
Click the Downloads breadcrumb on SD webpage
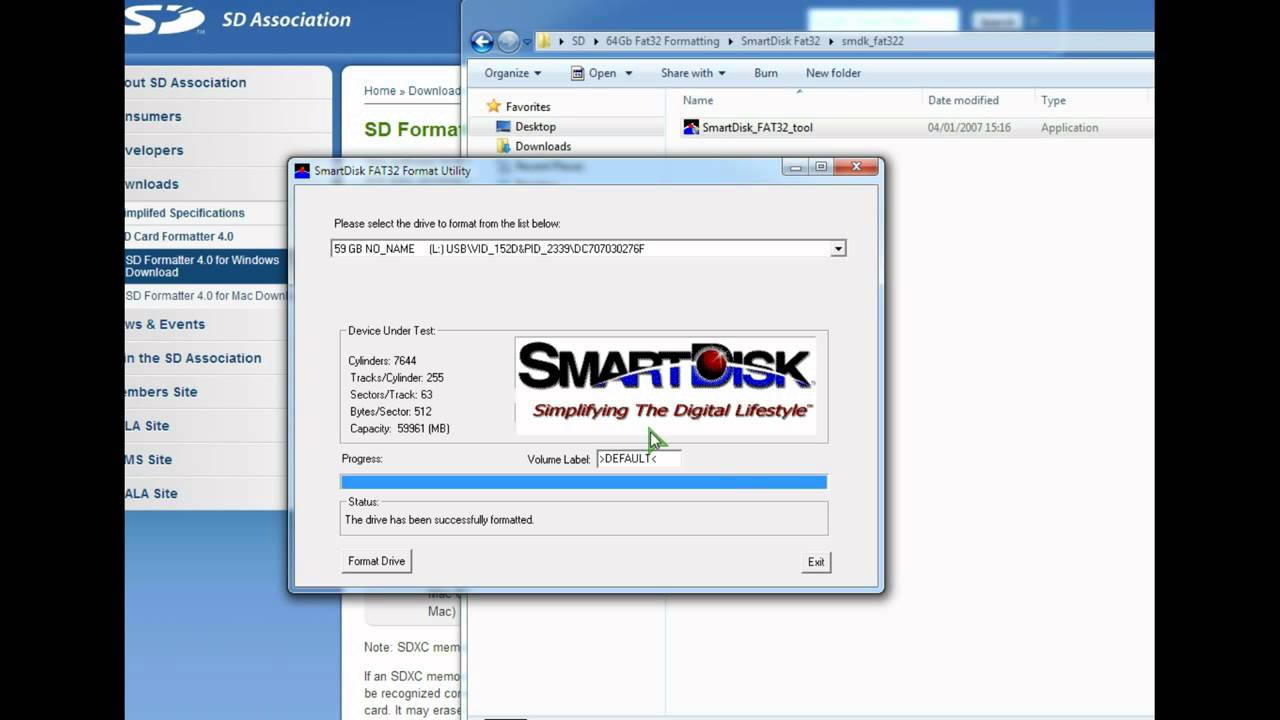pos(434,91)
